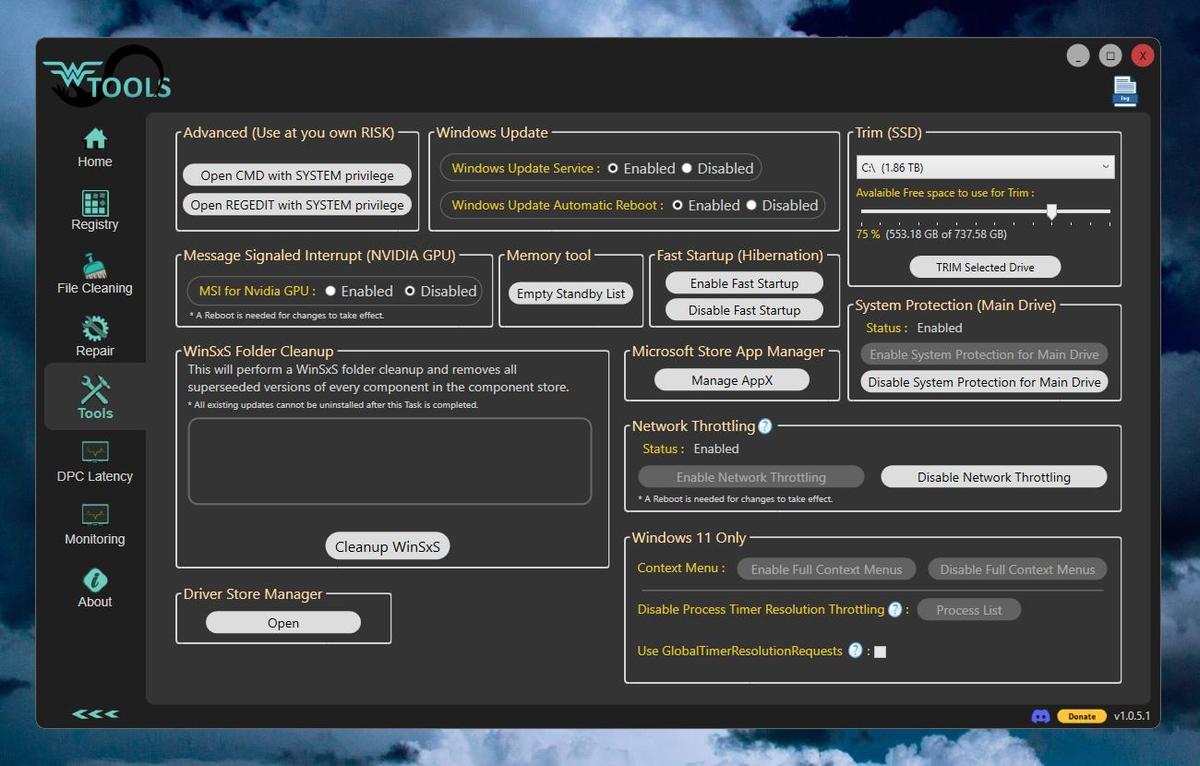Open the Discord icon link
Image resolution: width=1200 pixels, height=766 pixels.
coord(1040,716)
